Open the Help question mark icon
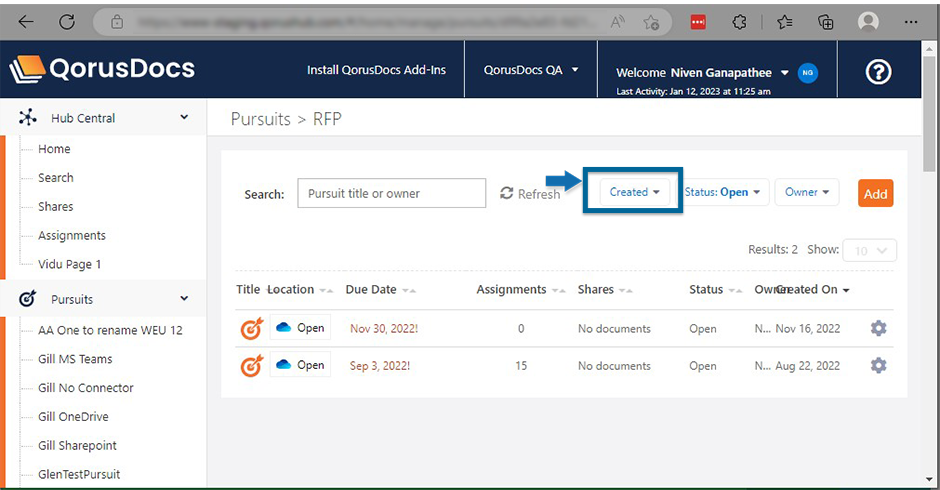940x490 pixels. click(x=878, y=72)
